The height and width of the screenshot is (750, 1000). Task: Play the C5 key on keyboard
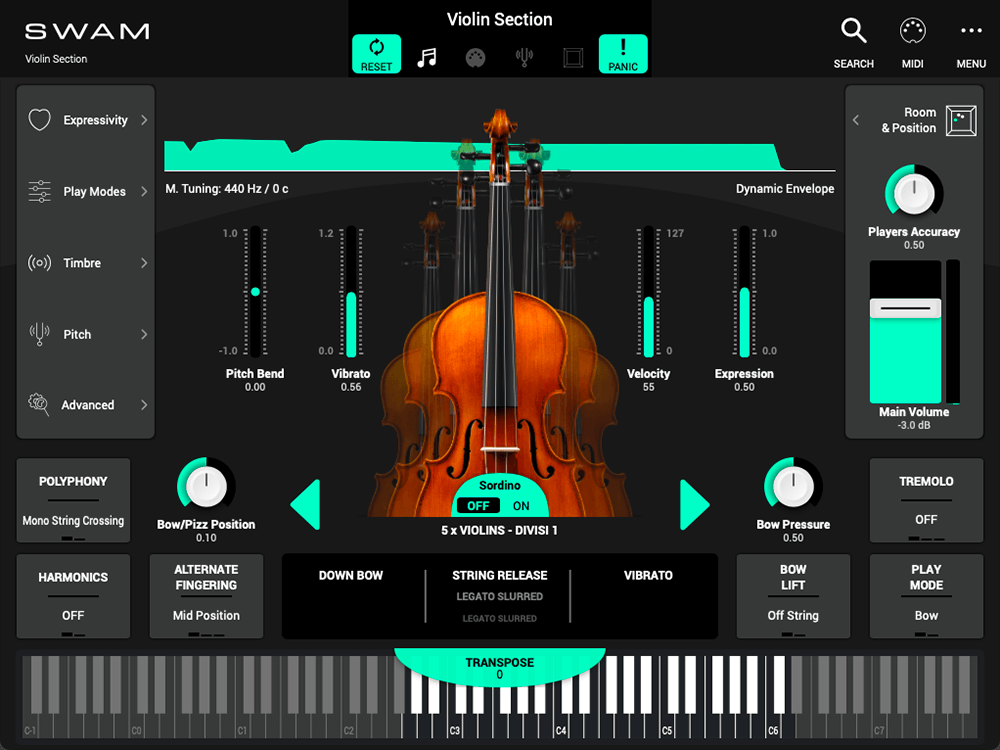665,728
